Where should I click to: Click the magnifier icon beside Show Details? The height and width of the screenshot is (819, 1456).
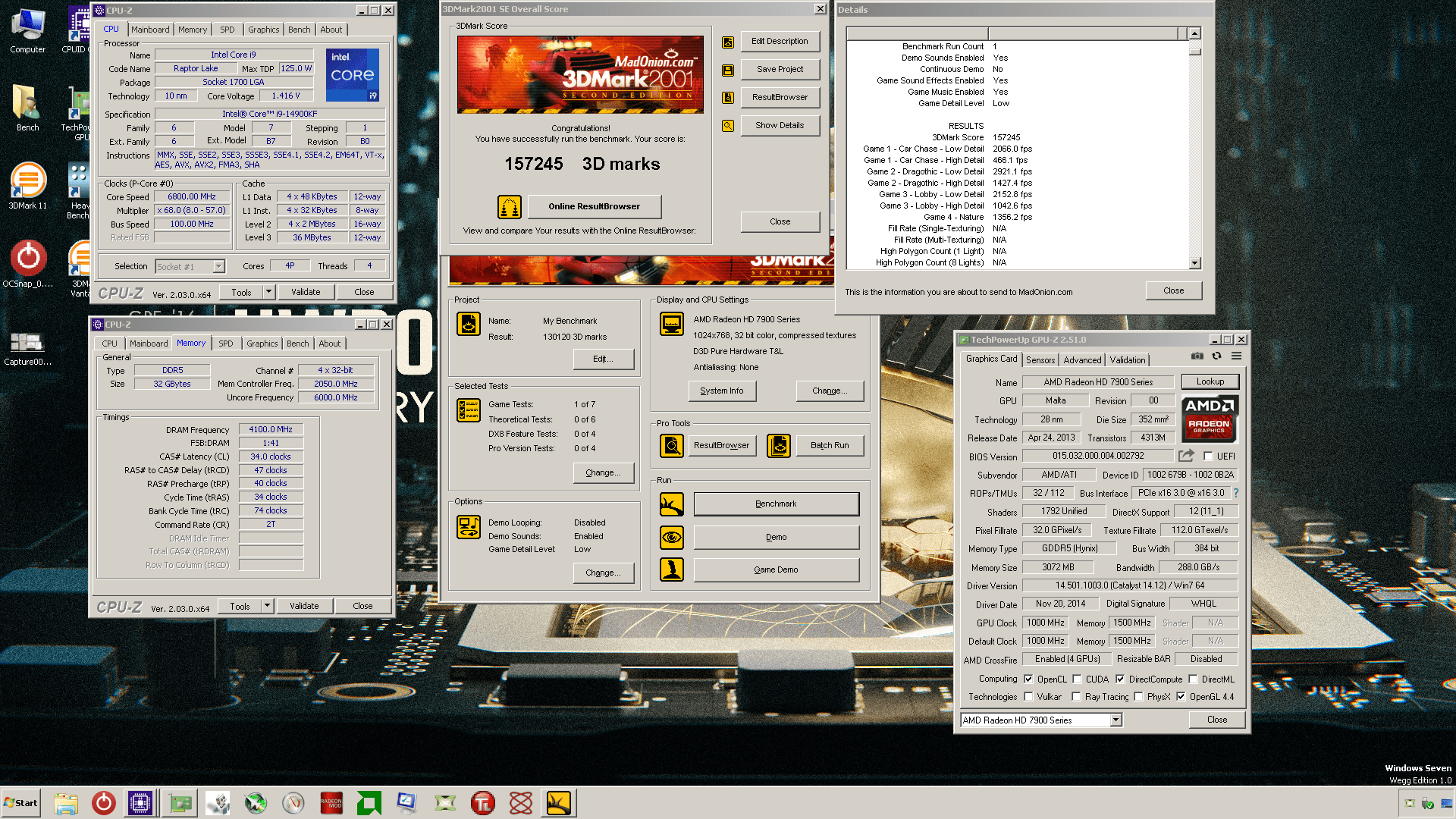(727, 126)
